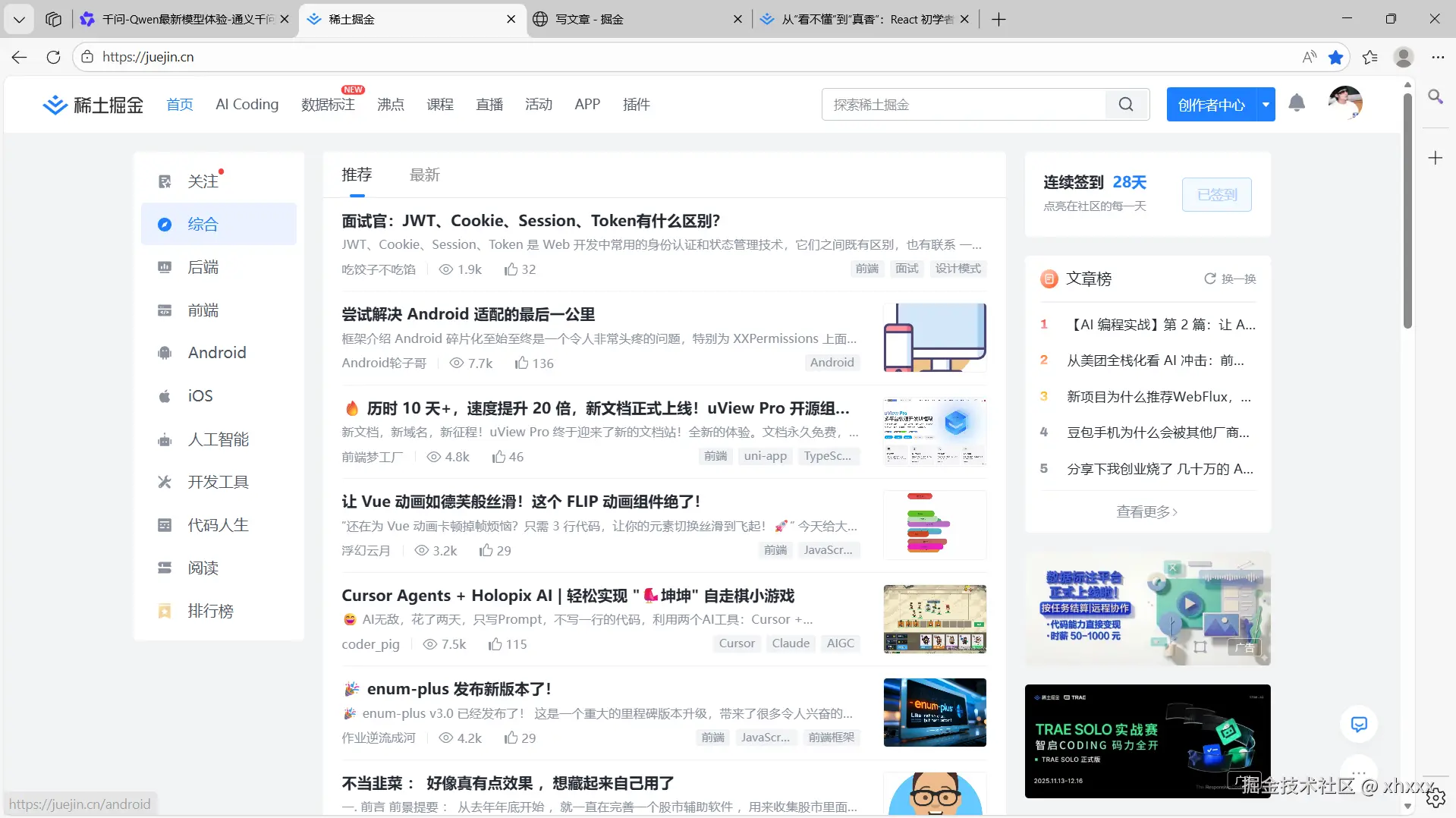Image resolution: width=1456 pixels, height=818 pixels.
Task: Select the 开发工具 sidebar category
Action: 219,482
